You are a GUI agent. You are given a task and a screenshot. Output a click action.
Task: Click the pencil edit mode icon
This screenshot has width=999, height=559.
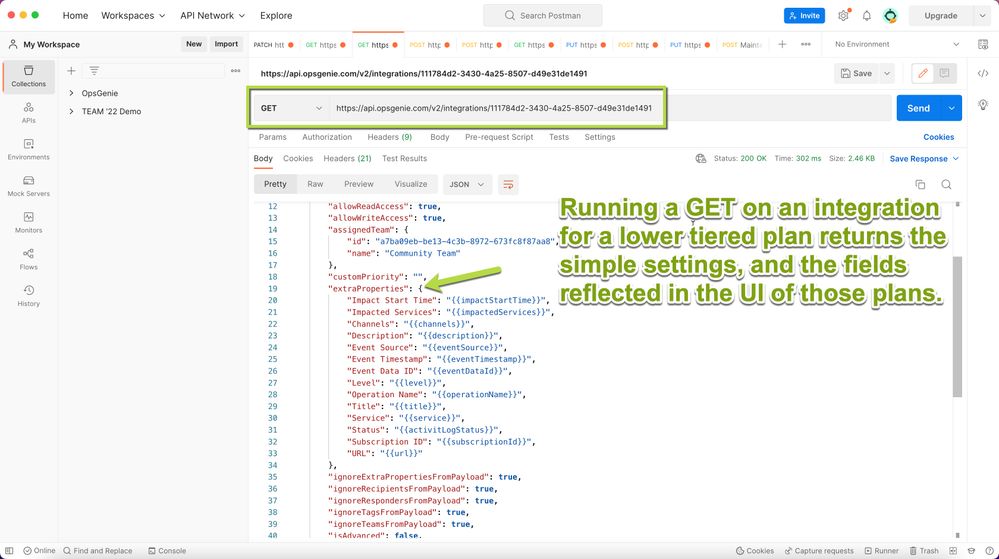[x=923, y=73]
